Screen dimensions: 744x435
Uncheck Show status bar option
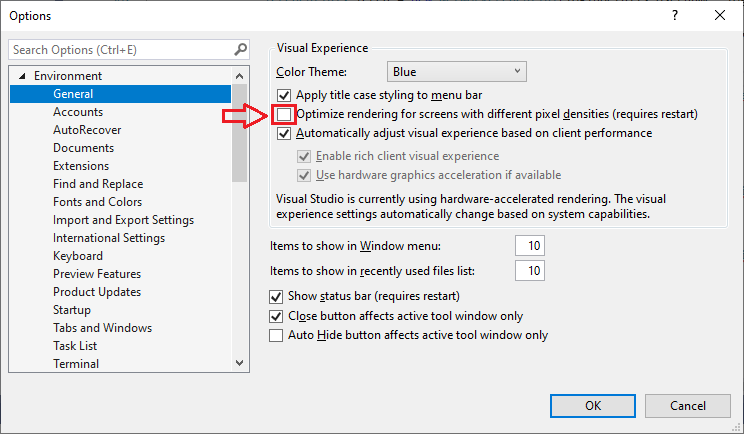pyautogui.click(x=276, y=296)
